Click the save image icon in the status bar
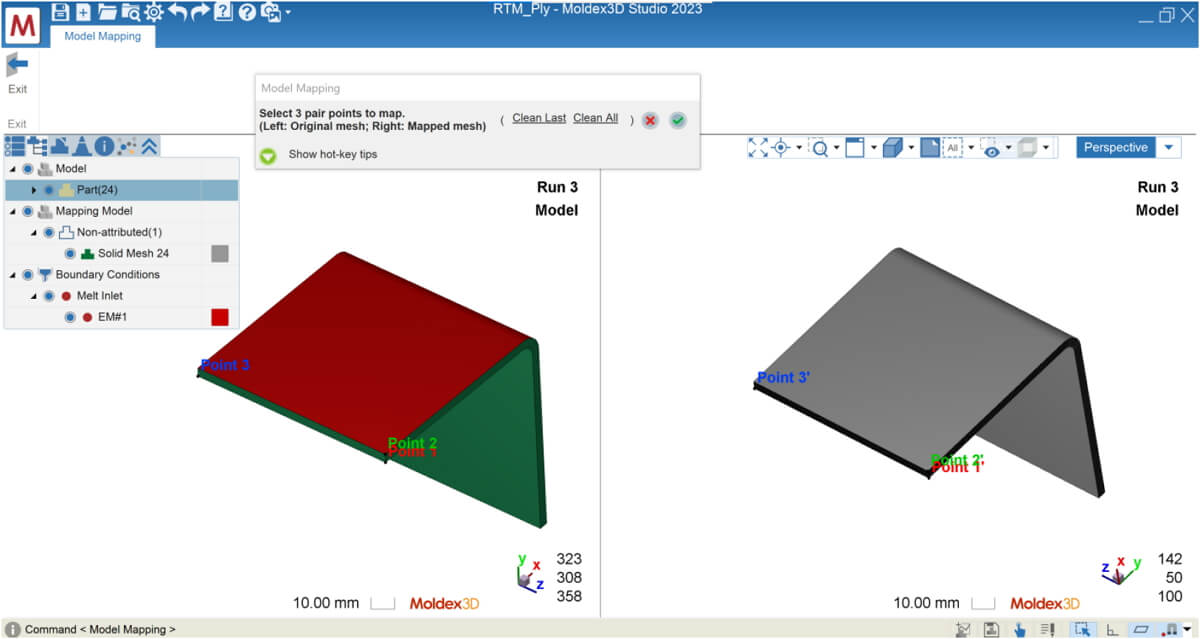The height and width of the screenshot is (639, 1200). pyautogui.click(x=990, y=629)
